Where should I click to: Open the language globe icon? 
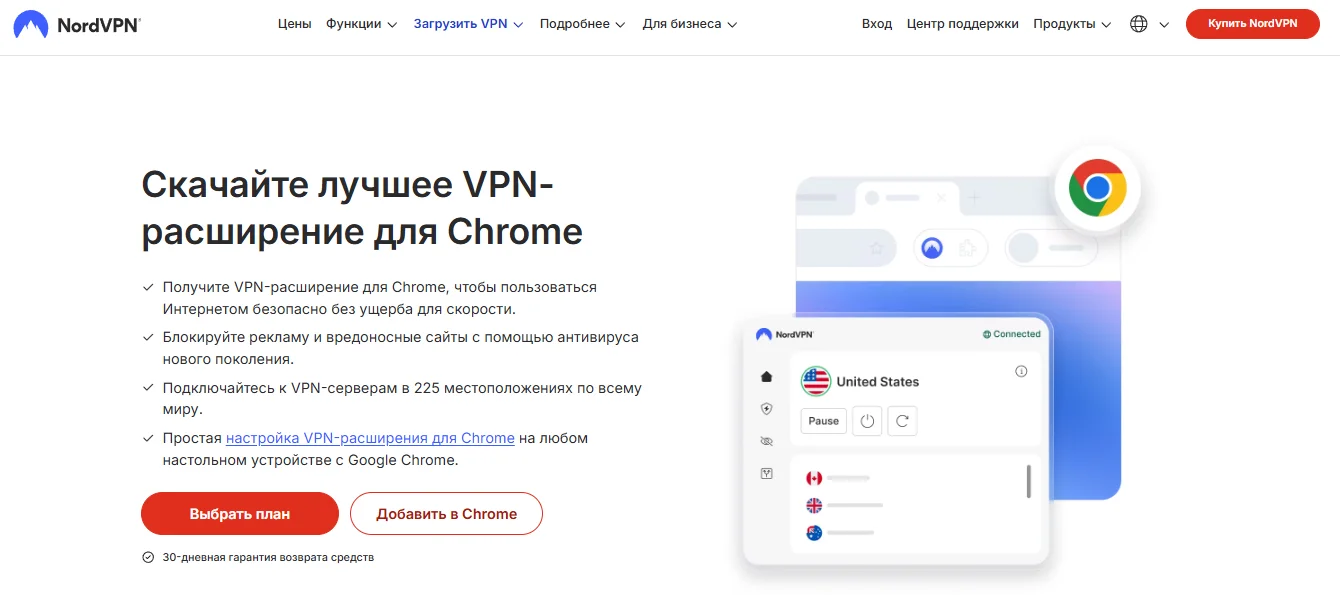click(1138, 24)
